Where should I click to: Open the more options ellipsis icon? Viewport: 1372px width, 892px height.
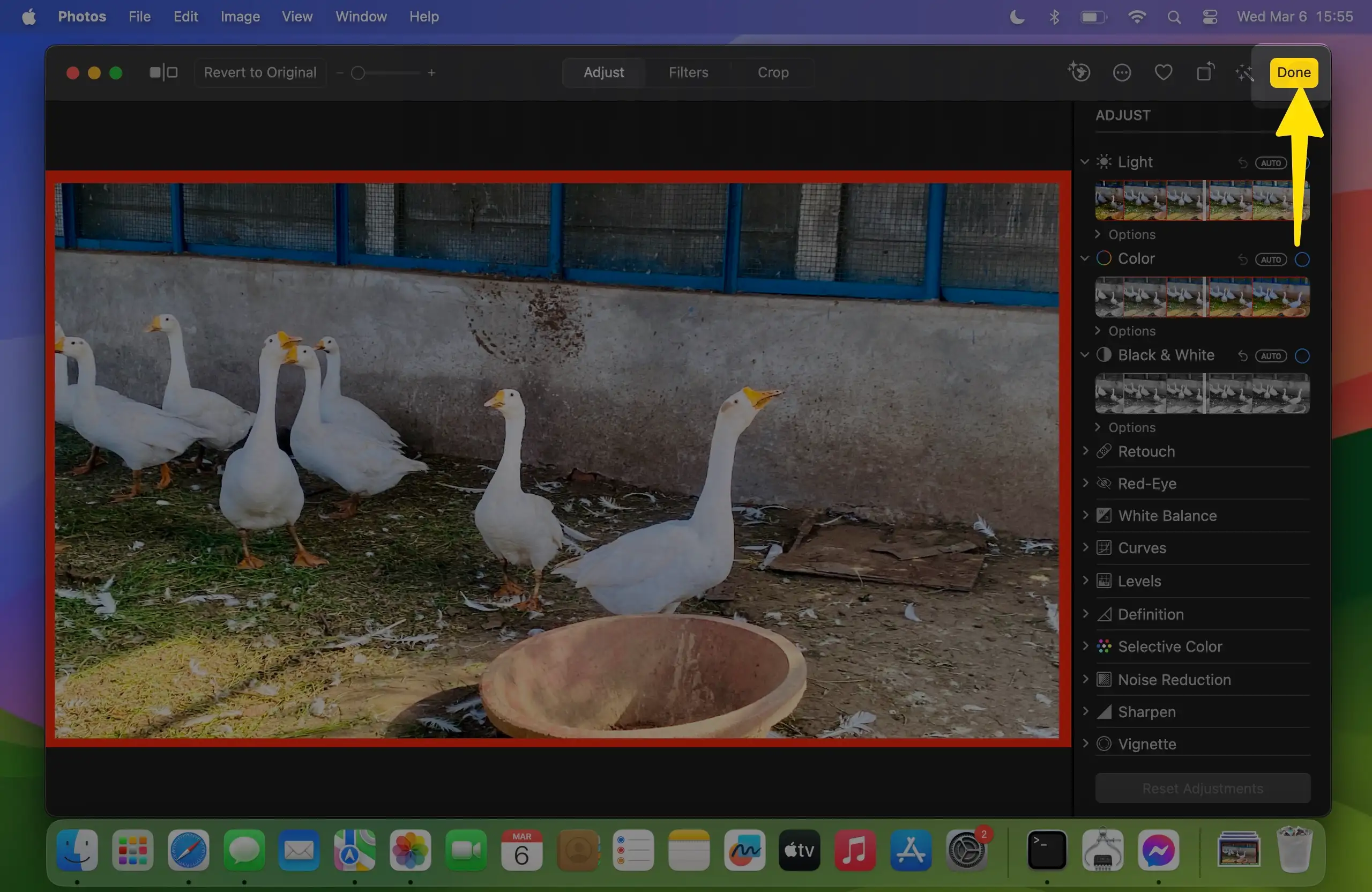tap(1122, 73)
